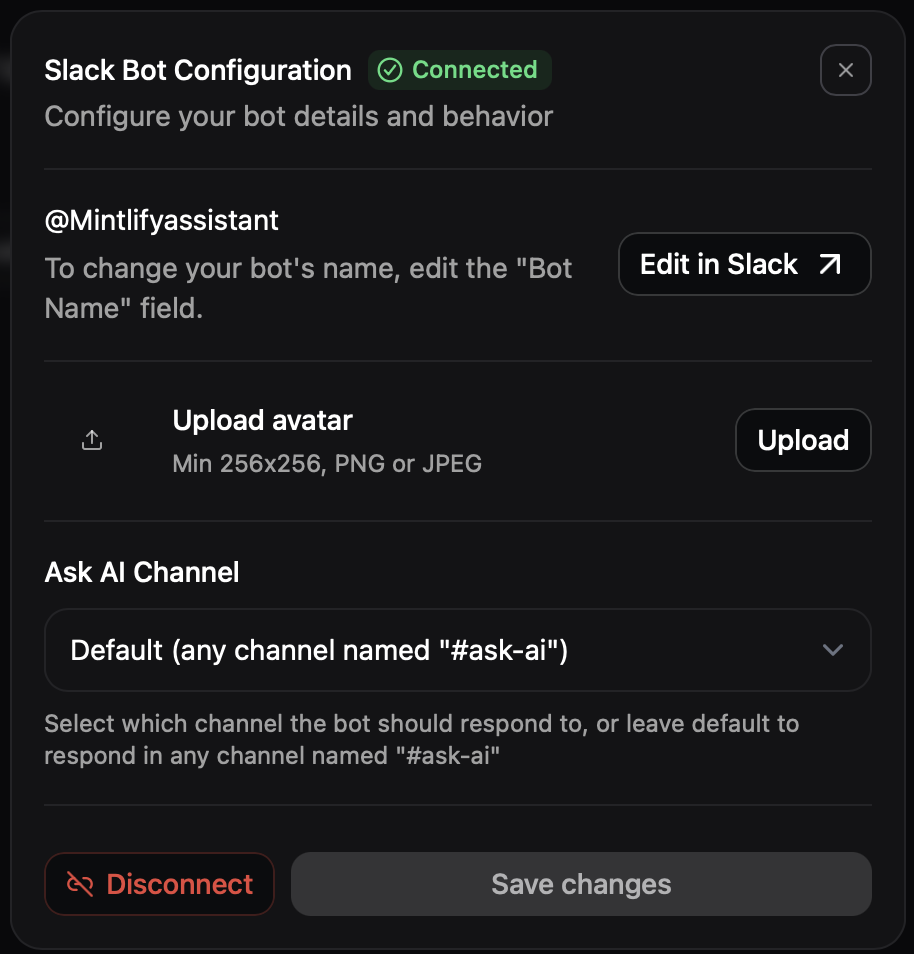This screenshot has height=954, width=914.
Task: Click the X icon in the top corner
Action: (x=845, y=70)
